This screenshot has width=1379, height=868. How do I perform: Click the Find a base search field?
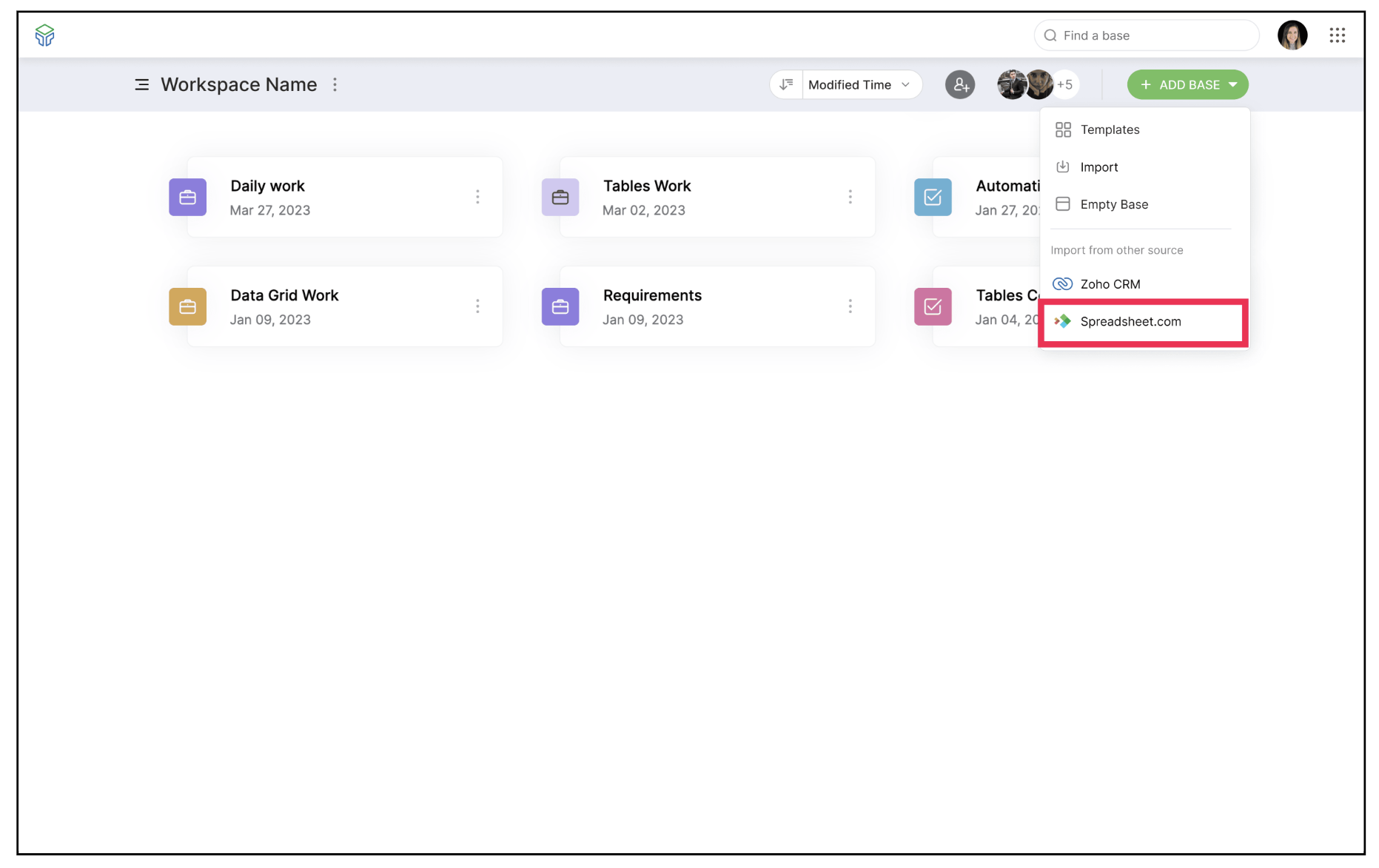tap(1147, 36)
